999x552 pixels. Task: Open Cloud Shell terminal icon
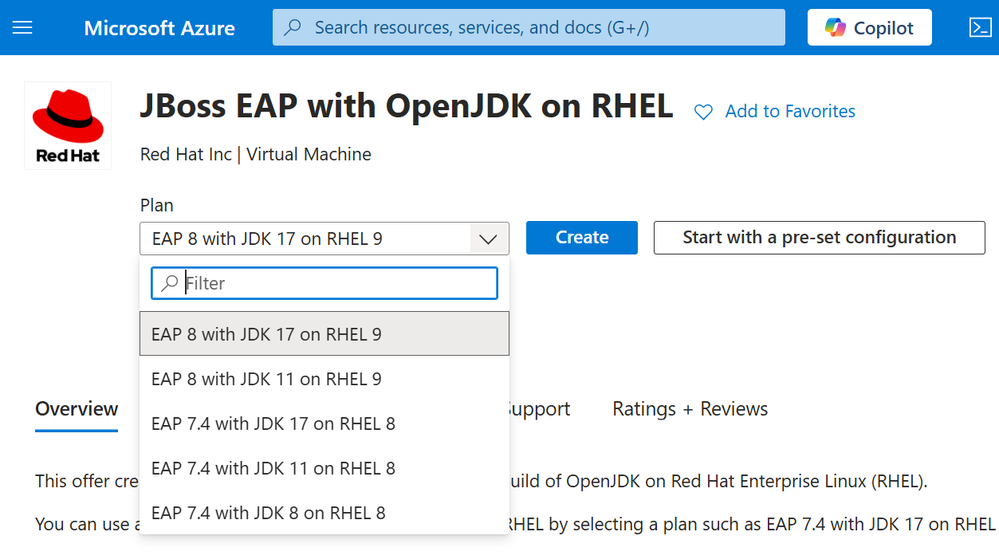980,27
